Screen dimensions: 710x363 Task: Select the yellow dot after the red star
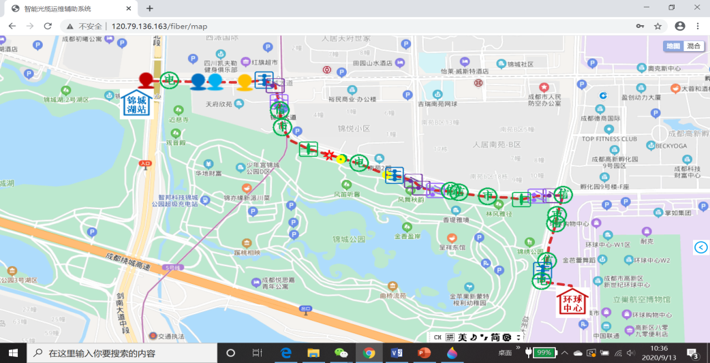342,158
